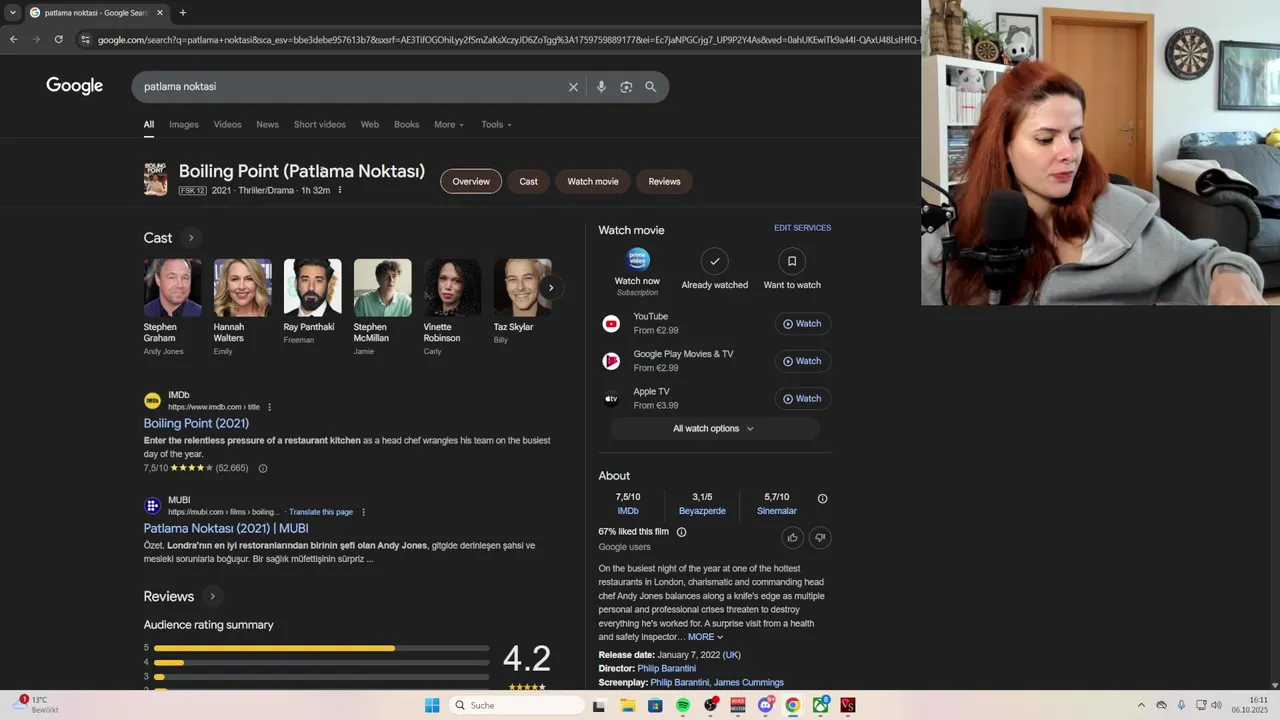Open File Explorer from taskbar
Viewport: 1280px width, 720px height.
coord(627,705)
